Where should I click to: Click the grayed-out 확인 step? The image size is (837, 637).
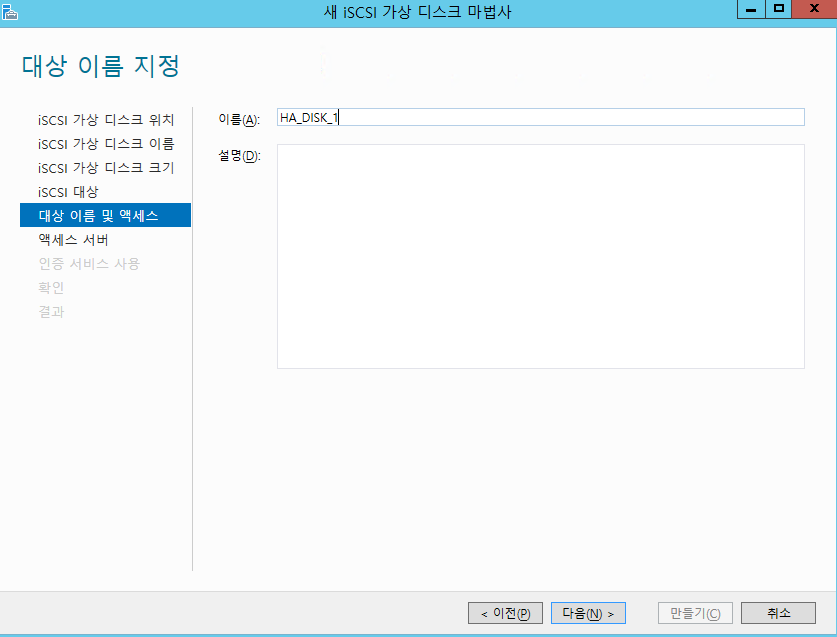[x=51, y=288]
